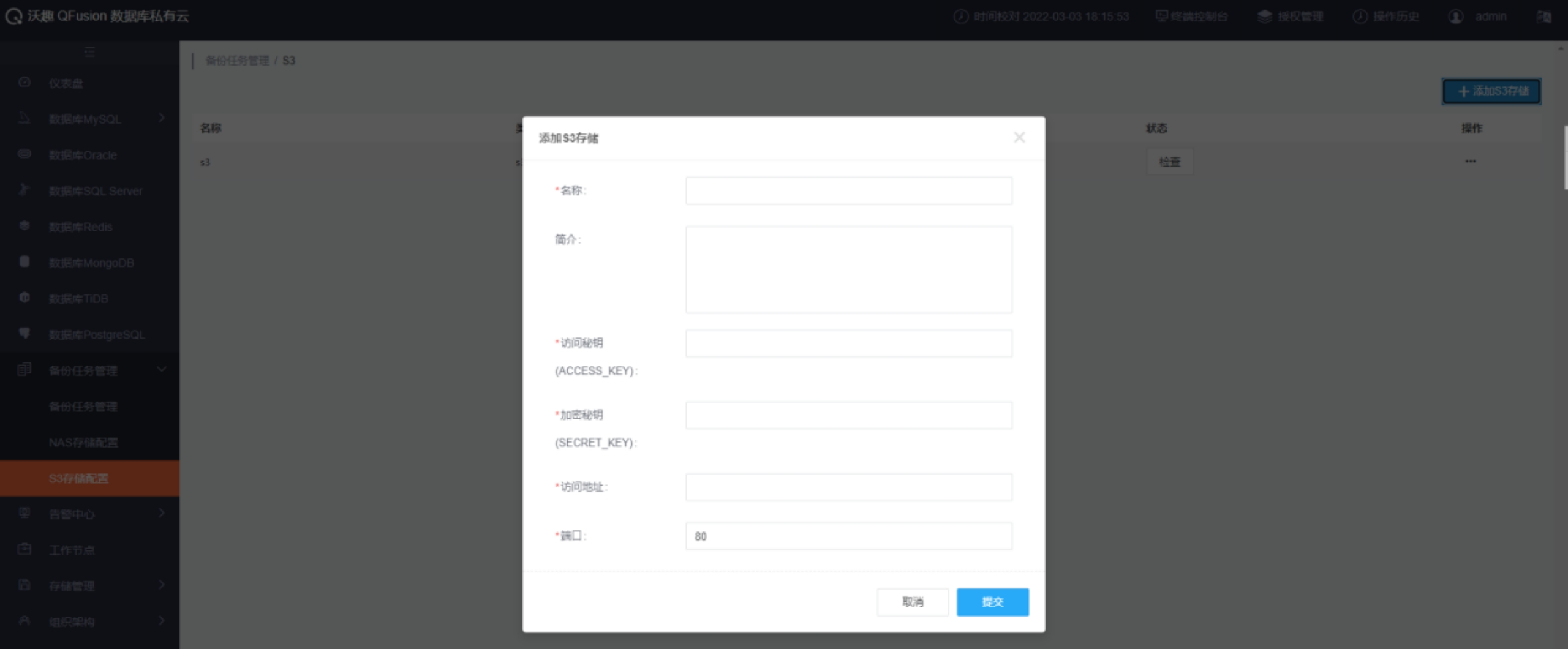
Task: Open 数据库Oracle menu item
Action: [x=89, y=154]
